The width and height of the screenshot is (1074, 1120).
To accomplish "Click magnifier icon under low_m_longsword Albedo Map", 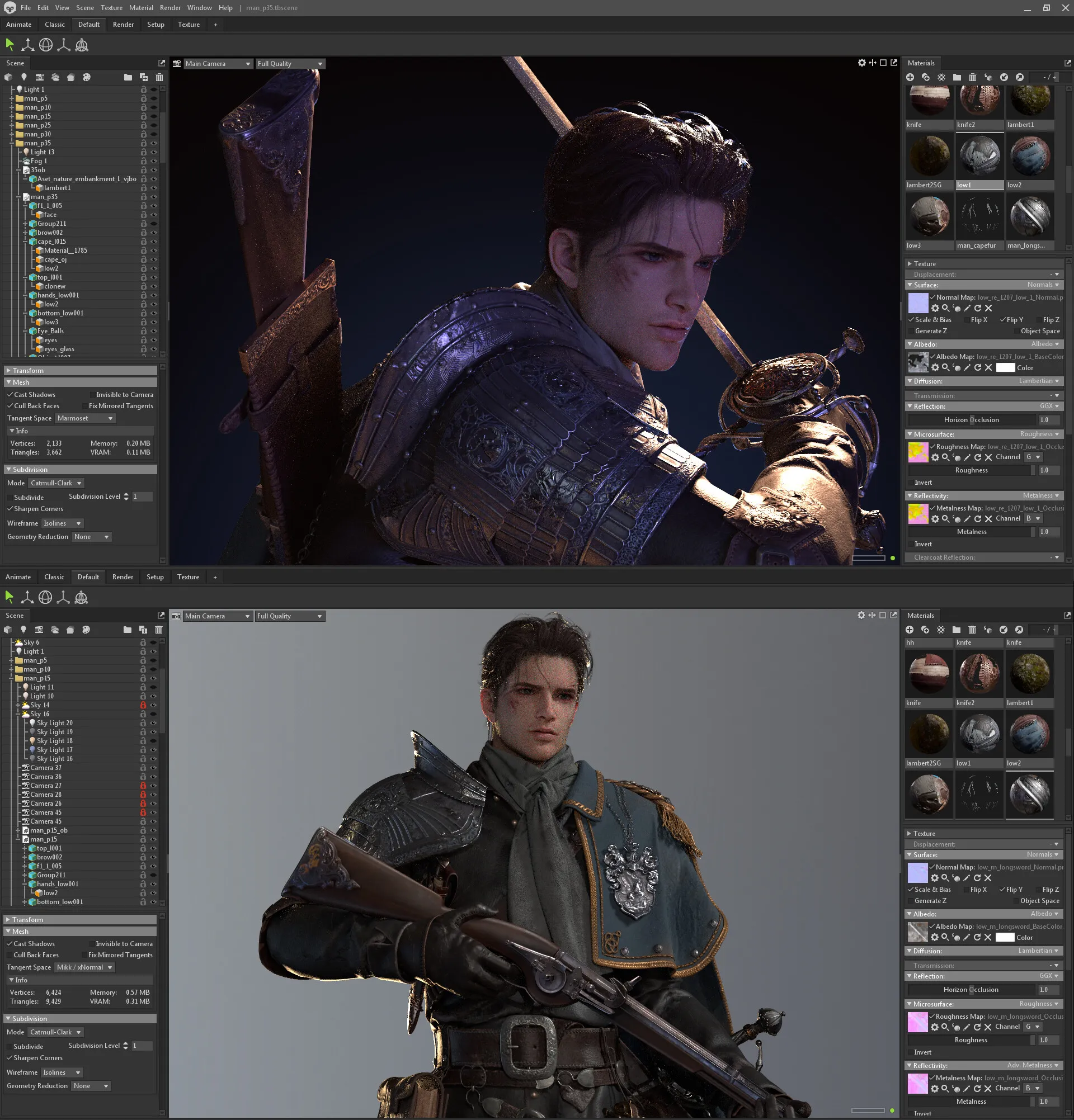I will pos(945,937).
